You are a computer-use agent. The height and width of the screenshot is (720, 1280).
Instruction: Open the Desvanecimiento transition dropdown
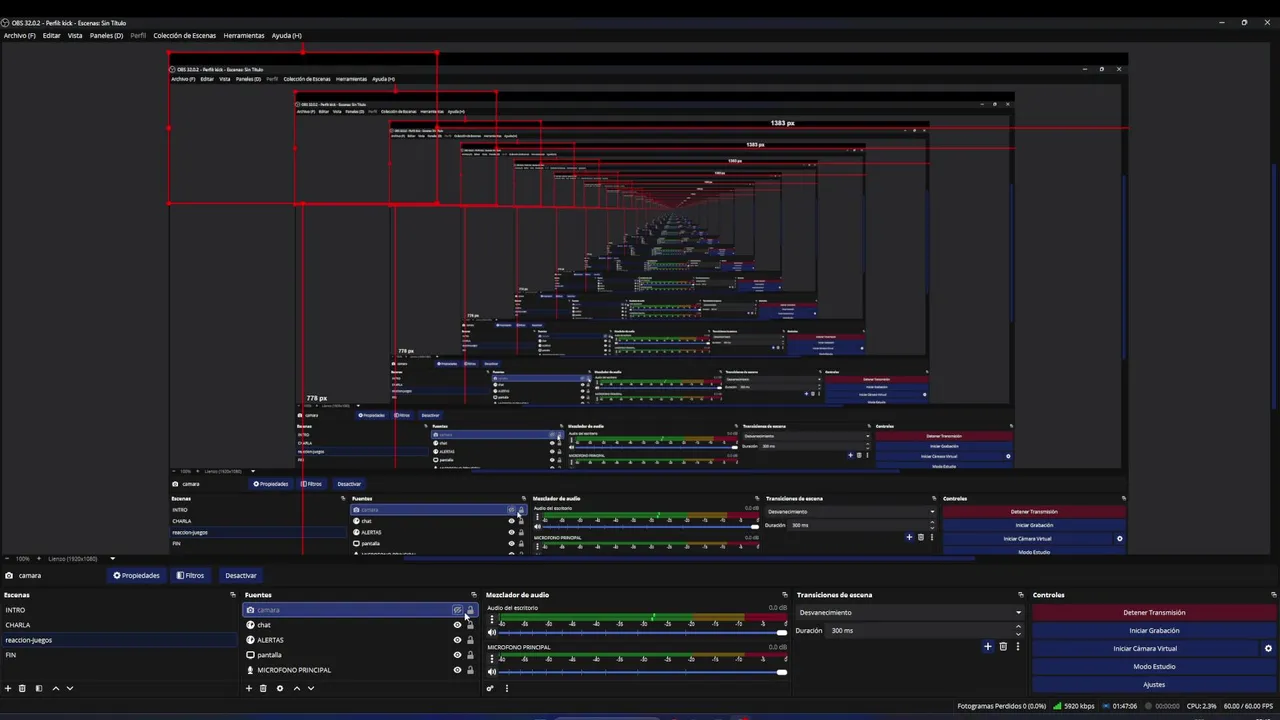point(910,612)
